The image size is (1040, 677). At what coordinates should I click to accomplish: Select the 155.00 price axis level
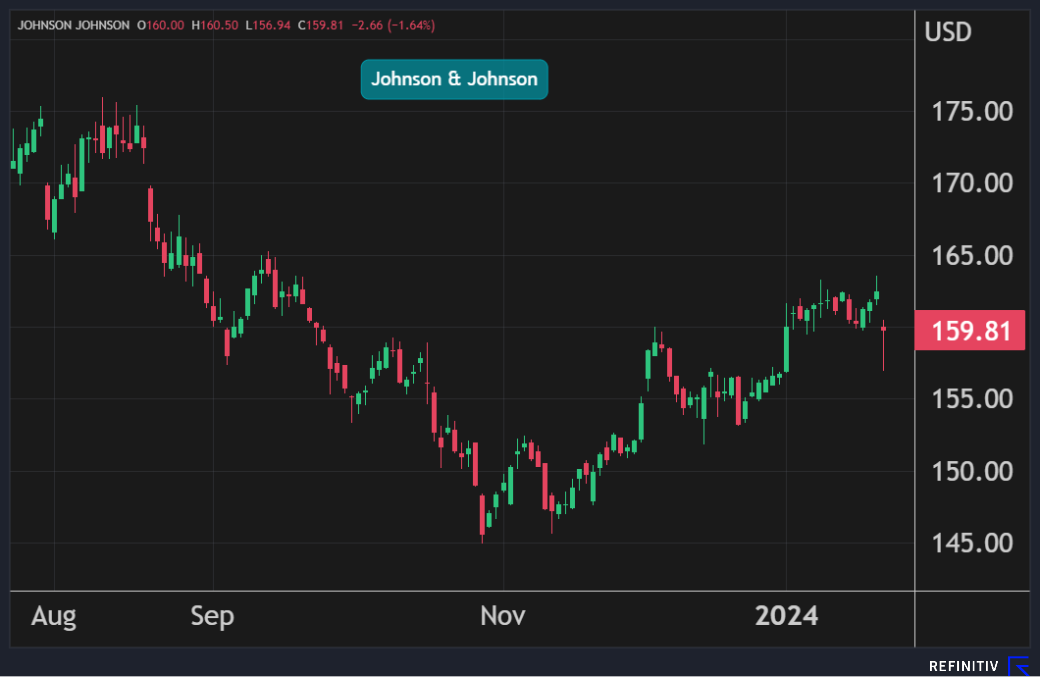(x=970, y=399)
